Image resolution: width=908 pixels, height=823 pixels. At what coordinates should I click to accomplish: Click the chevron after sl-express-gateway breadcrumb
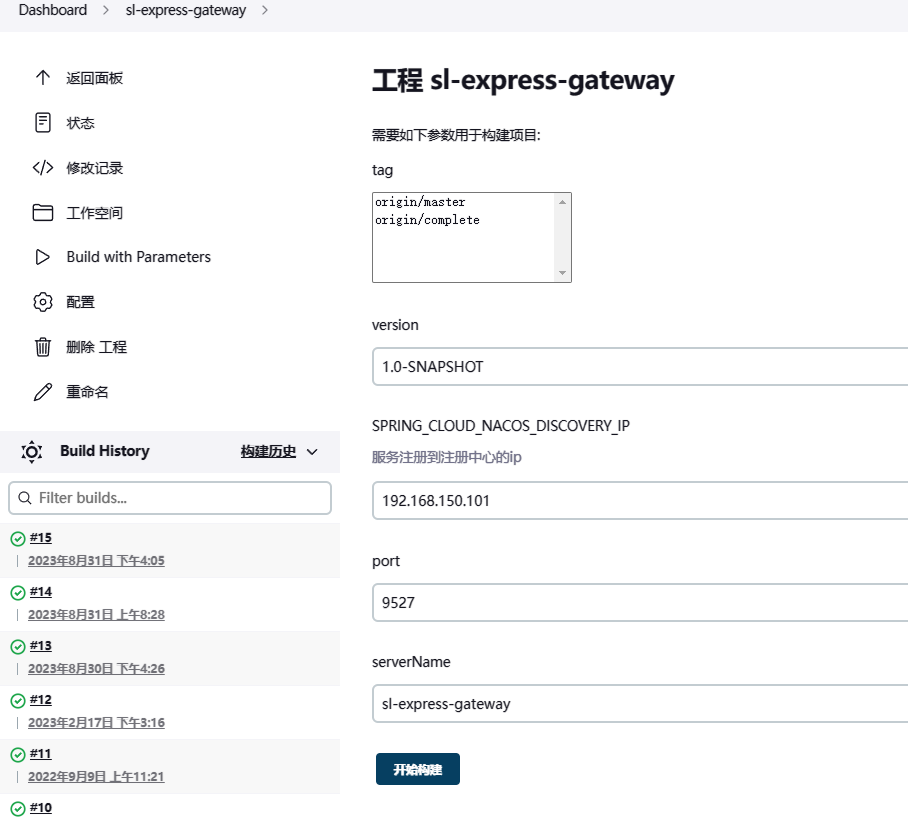click(265, 10)
